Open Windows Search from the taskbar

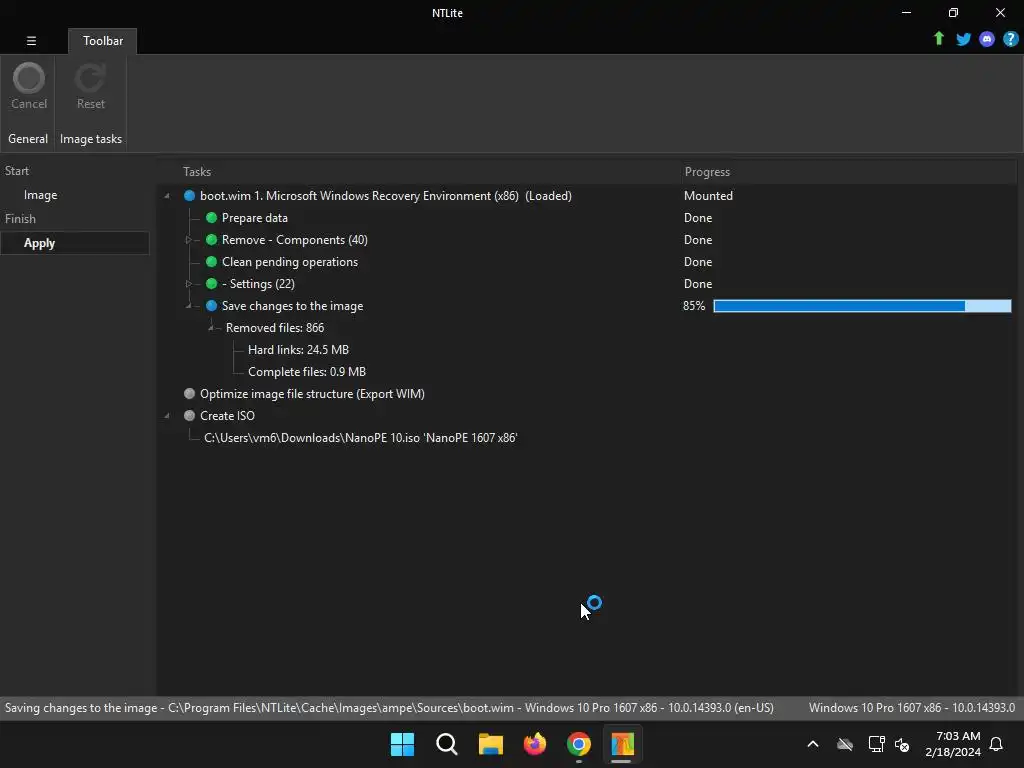coord(447,744)
